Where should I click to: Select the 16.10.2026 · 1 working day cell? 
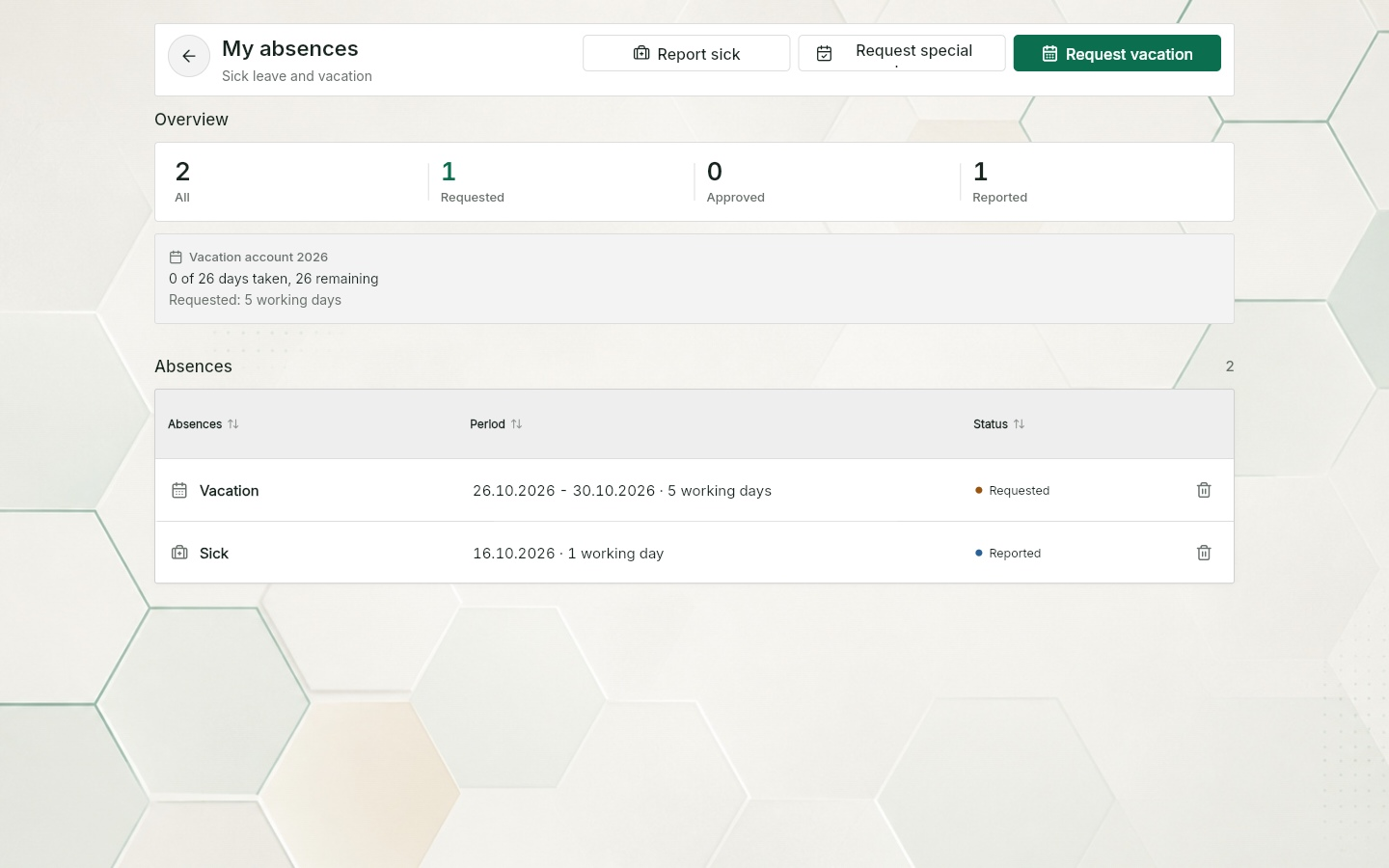[x=568, y=554]
